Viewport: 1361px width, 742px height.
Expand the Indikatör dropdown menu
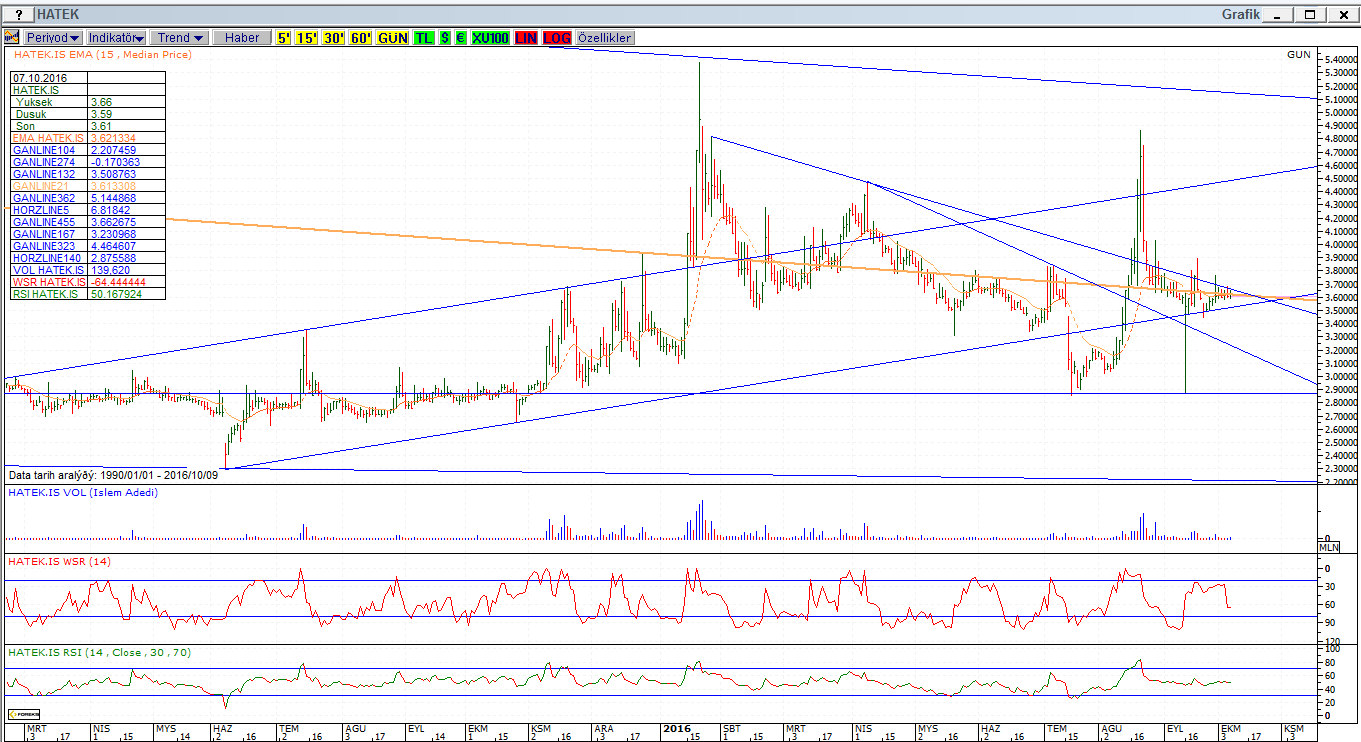coord(117,37)
